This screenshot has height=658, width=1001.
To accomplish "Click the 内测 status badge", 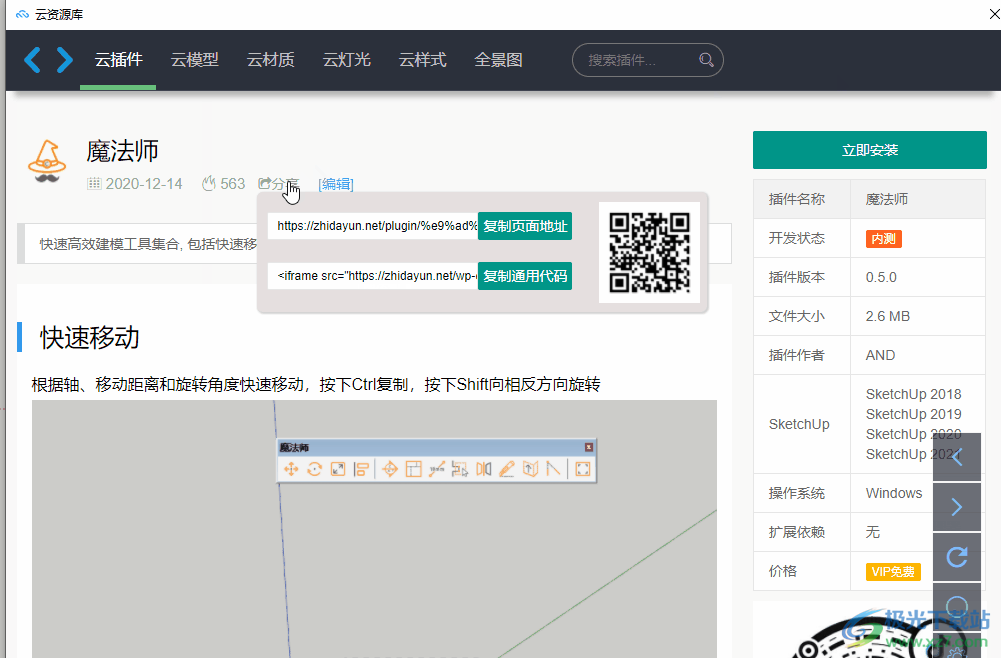I will tap(884, 239).
